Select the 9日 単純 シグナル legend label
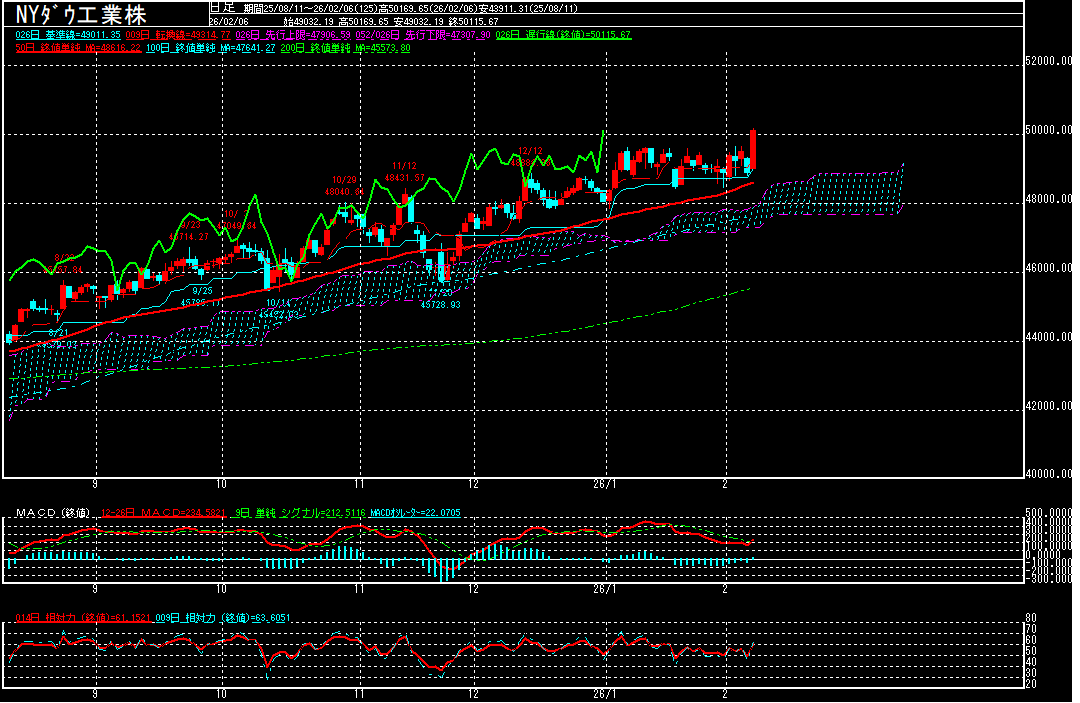This screenshot has height=703, width=1080. pyautogui.click(x=285, y=513)
